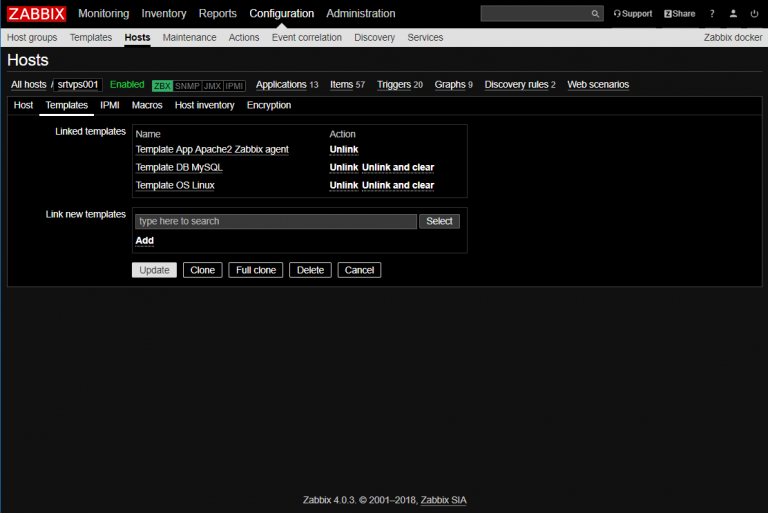Open Template DB MySQL link

tap(179, 168)
